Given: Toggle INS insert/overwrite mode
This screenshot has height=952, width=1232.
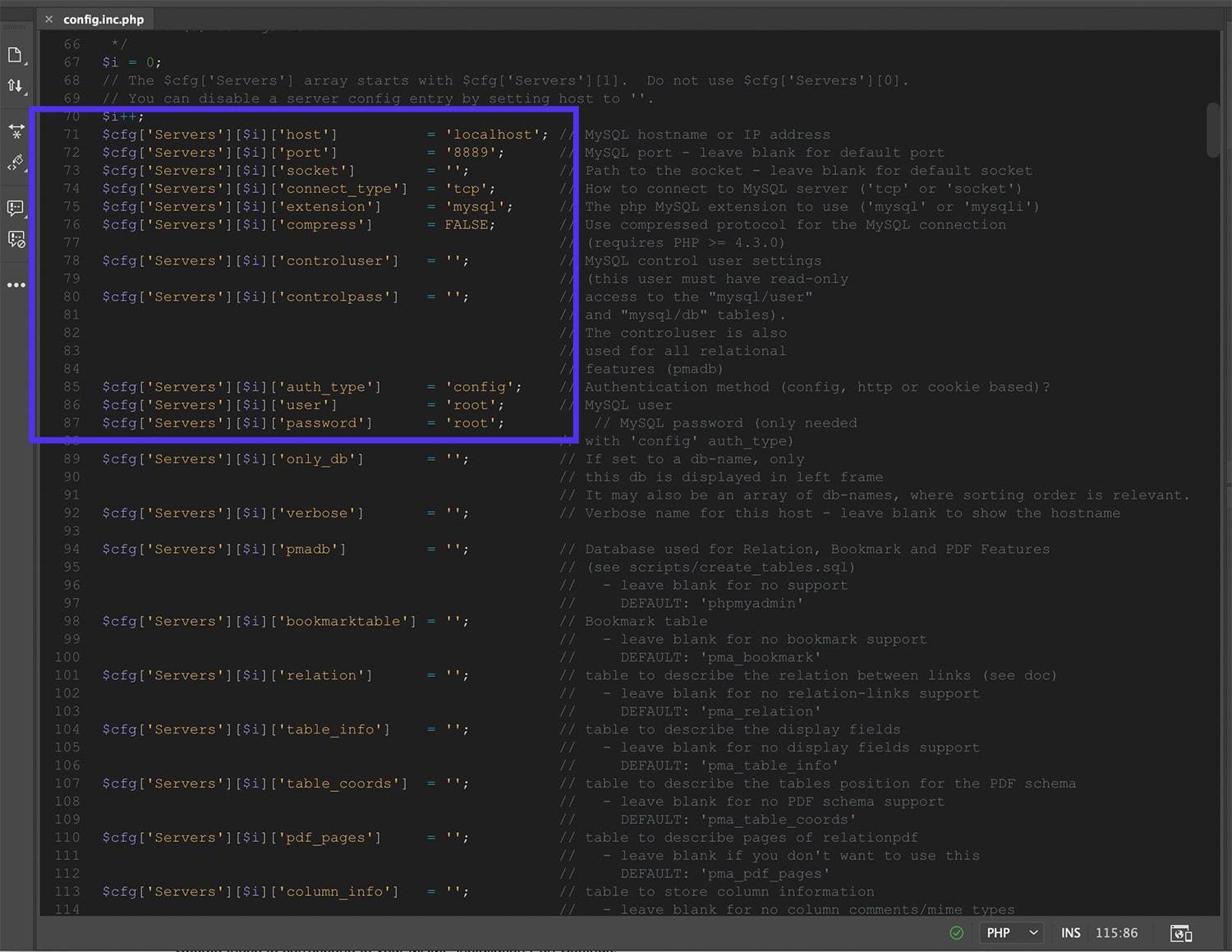Looking at the screenshot, I should pyautogui.click(x=1071, y=933).
